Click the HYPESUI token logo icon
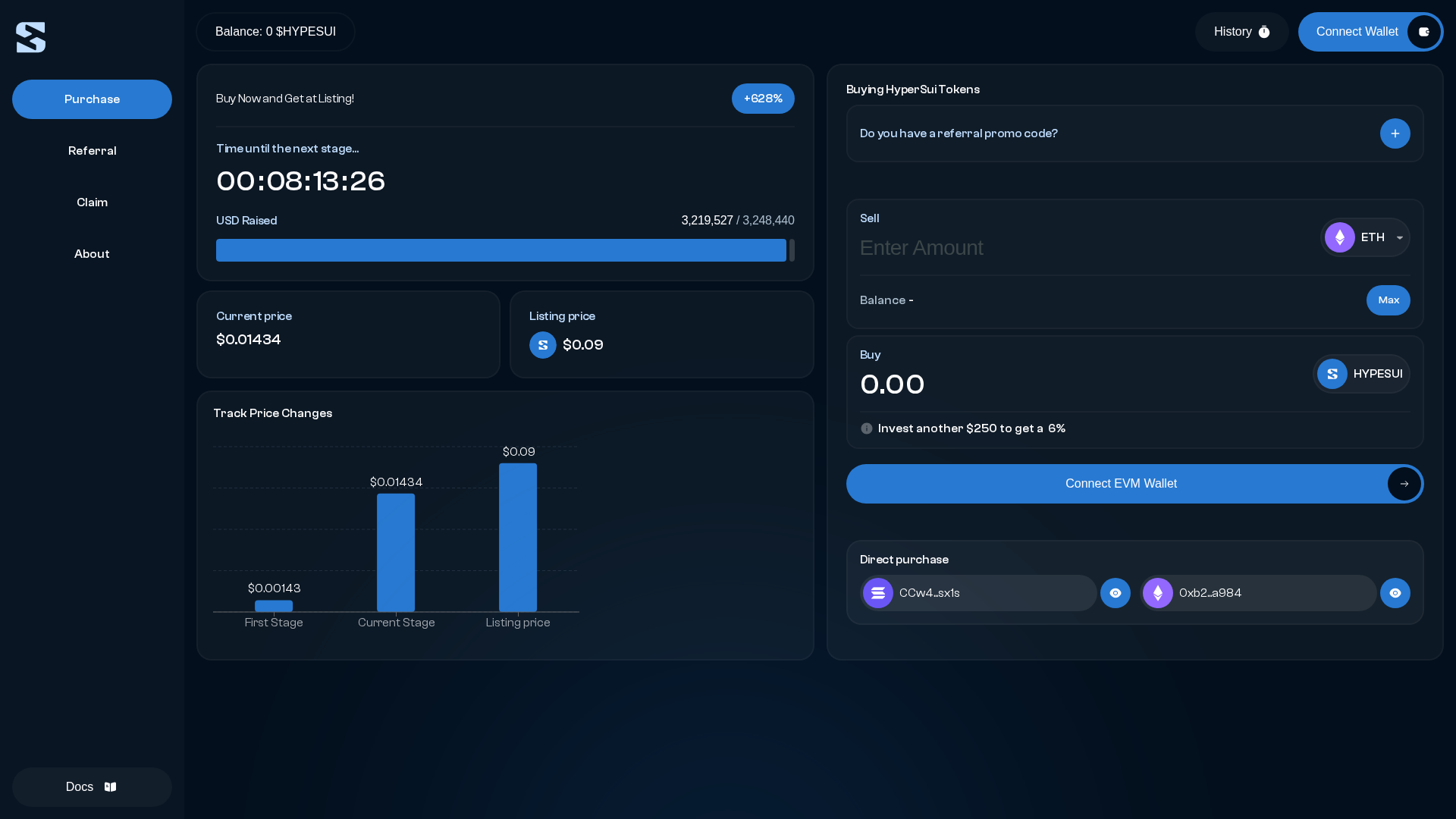1456x819 pixels. [1332, 374]
